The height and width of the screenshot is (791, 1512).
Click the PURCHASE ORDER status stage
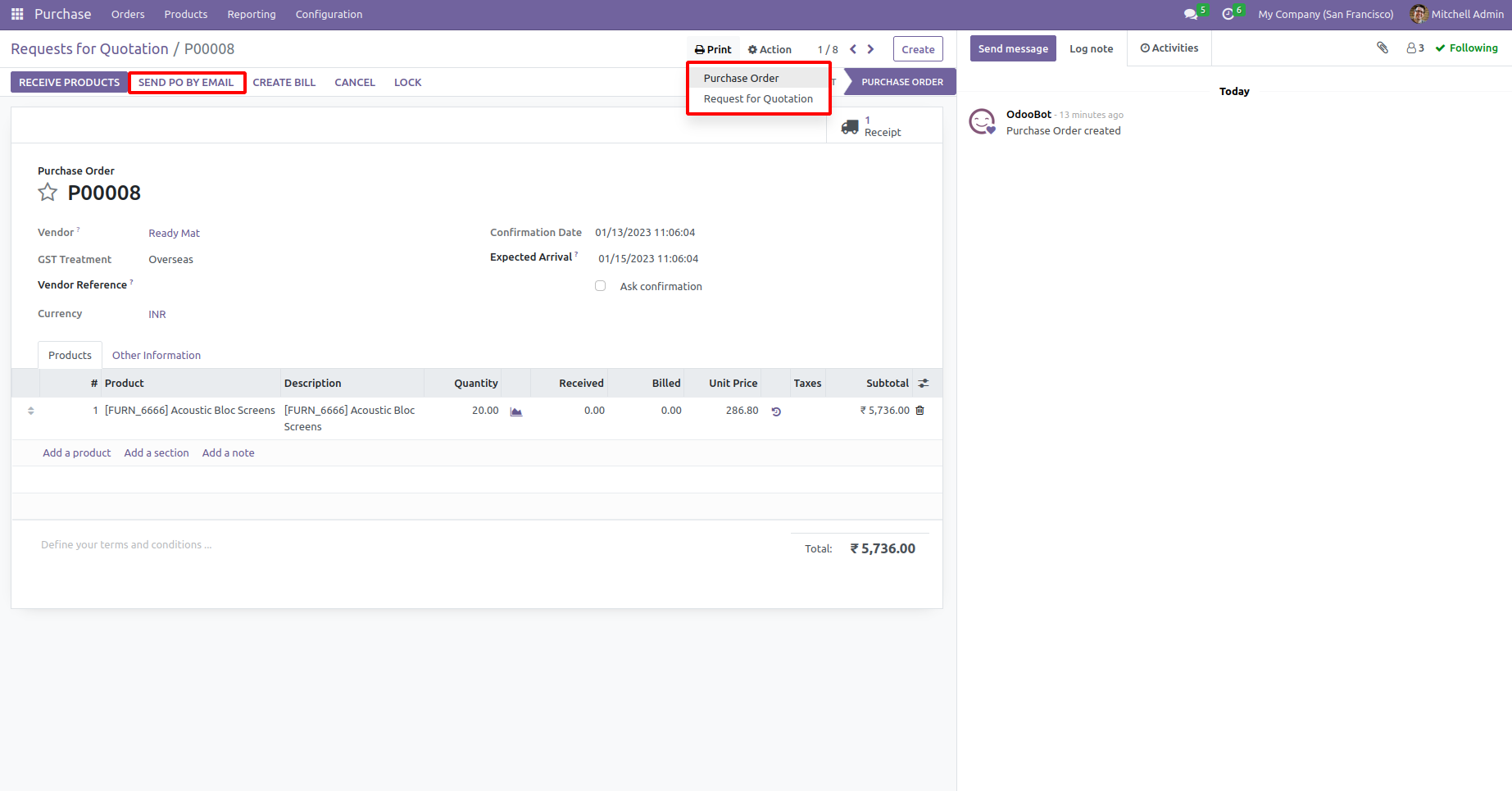point(901,82)
